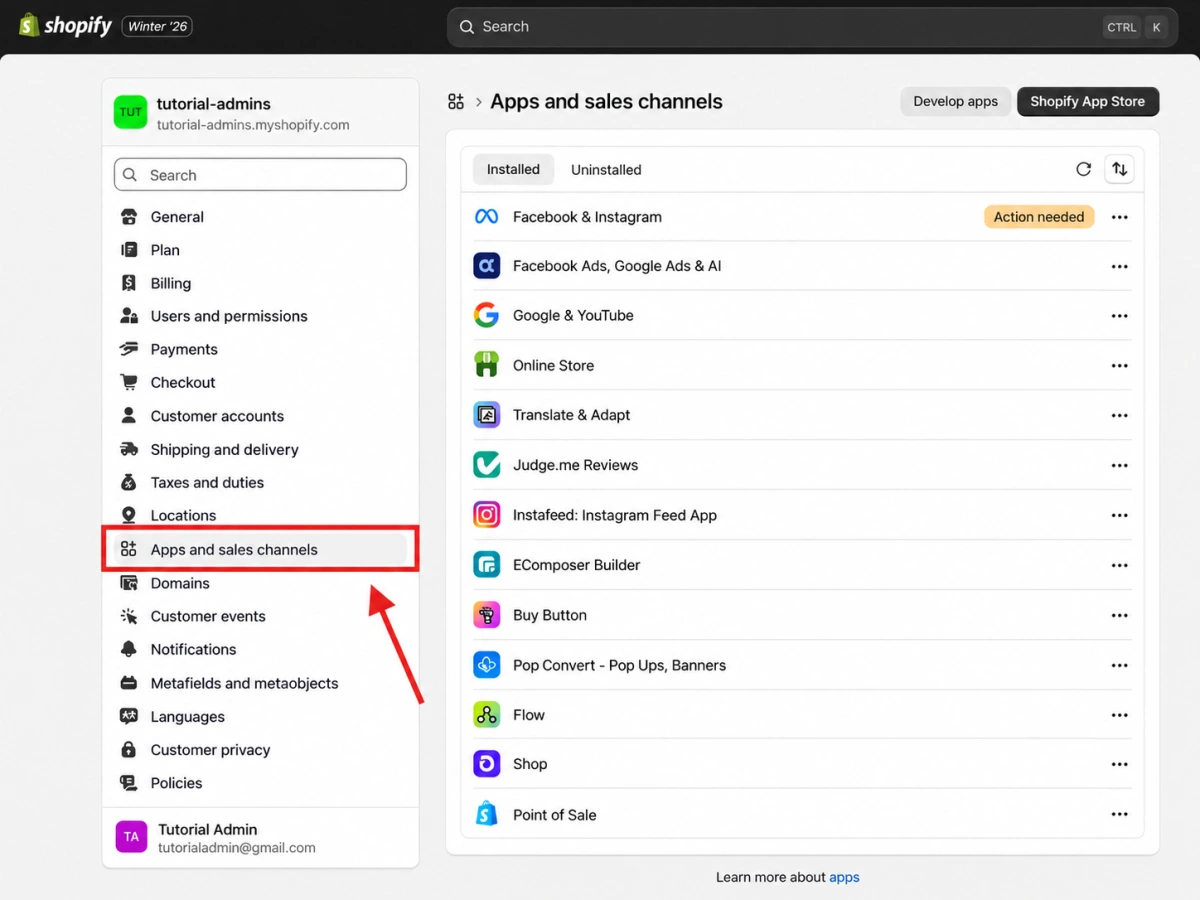Switch to the Uninstalled tab

[x=606, y=169]
